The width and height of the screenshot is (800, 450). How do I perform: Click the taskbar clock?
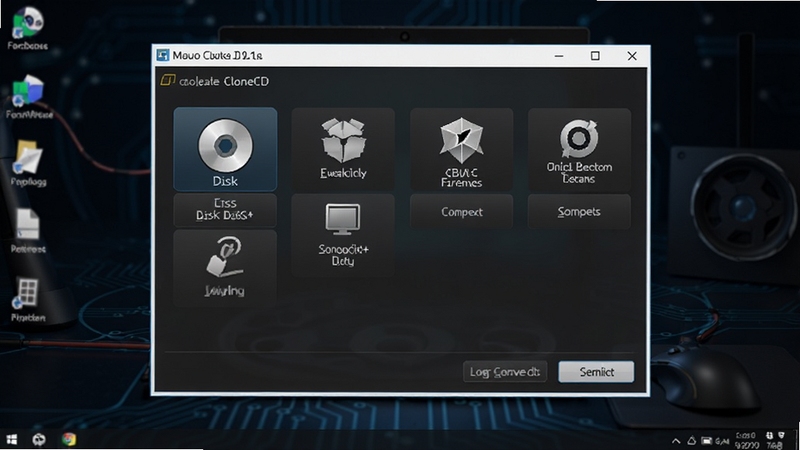point(746,440)
